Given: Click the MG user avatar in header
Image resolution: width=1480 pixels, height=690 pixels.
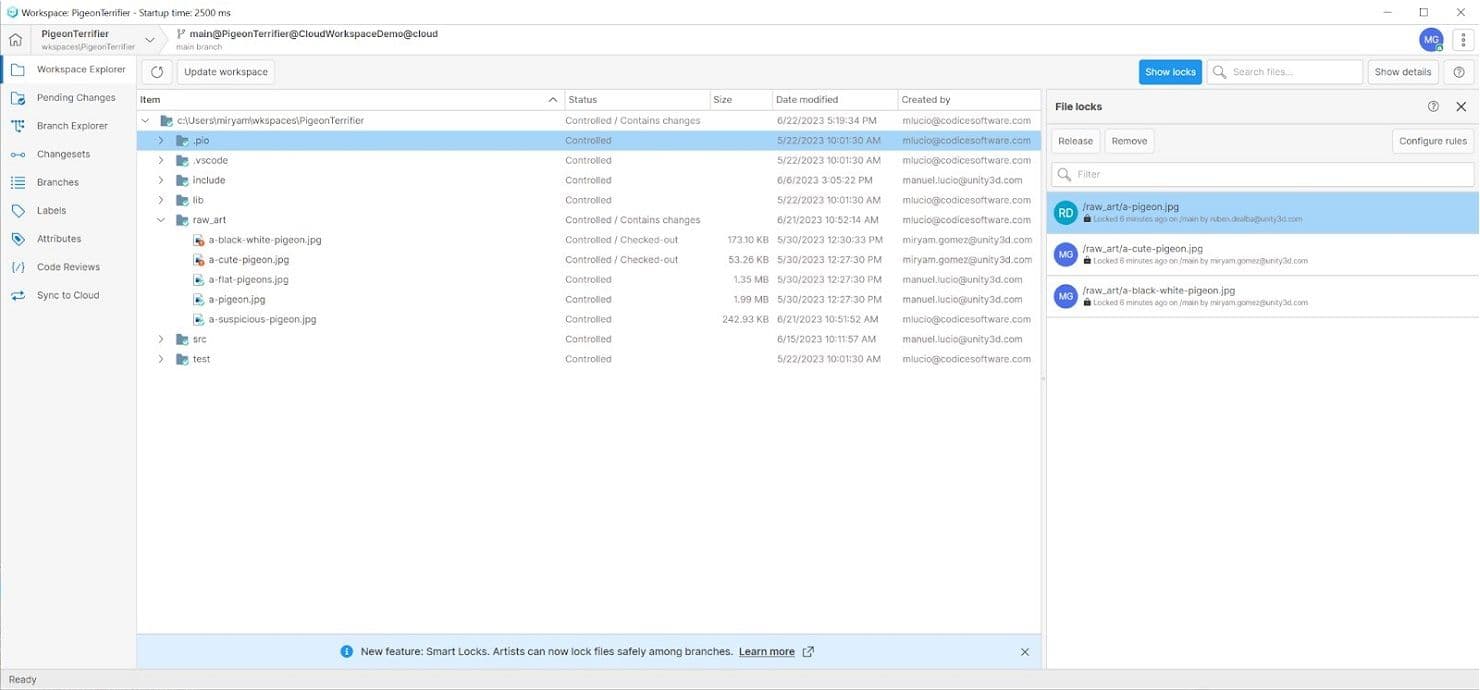Looking at the screenshot, I should (x=1431, y=40).
